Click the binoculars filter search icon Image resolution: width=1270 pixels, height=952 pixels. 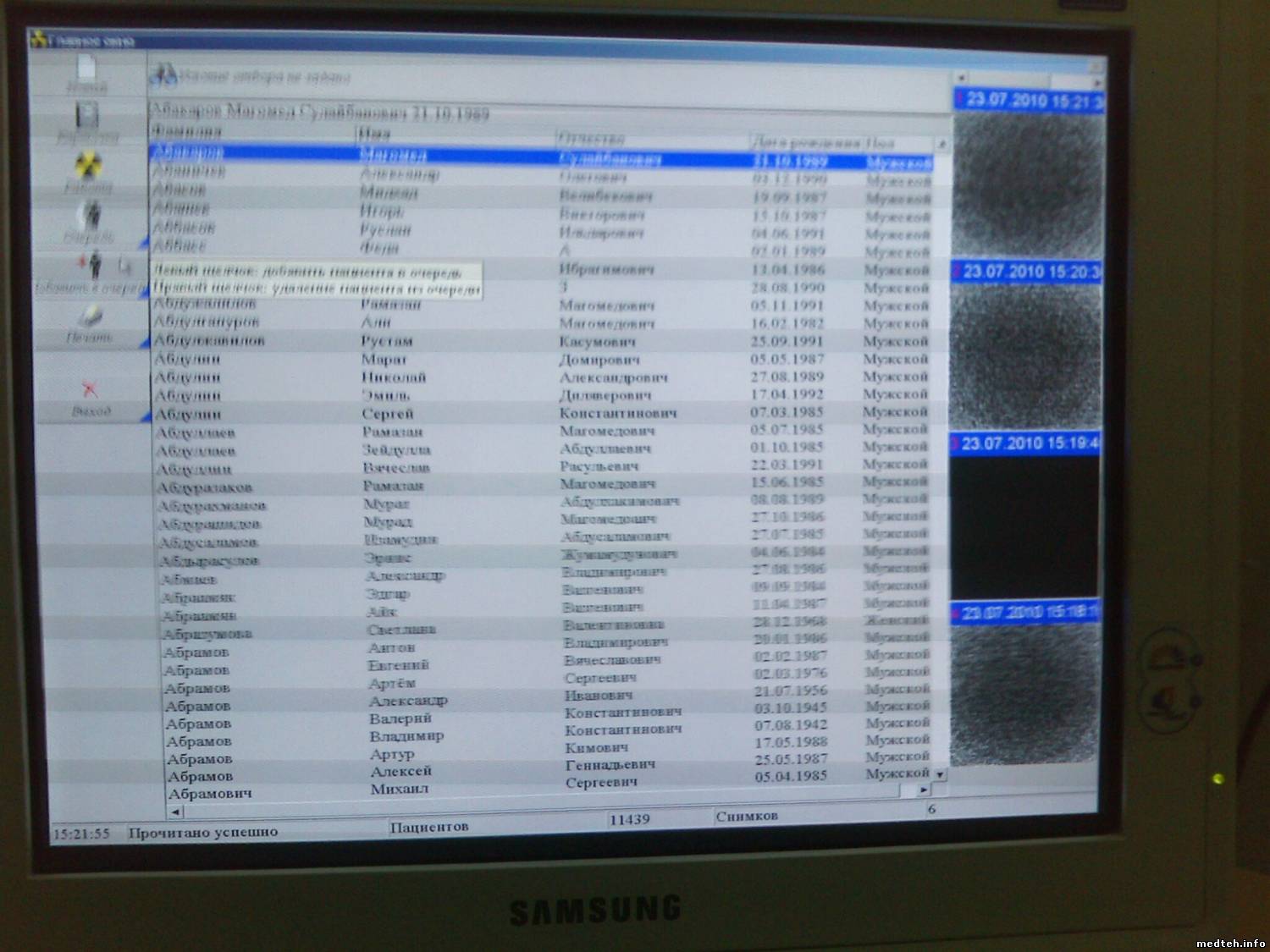[x=163, y=75]
